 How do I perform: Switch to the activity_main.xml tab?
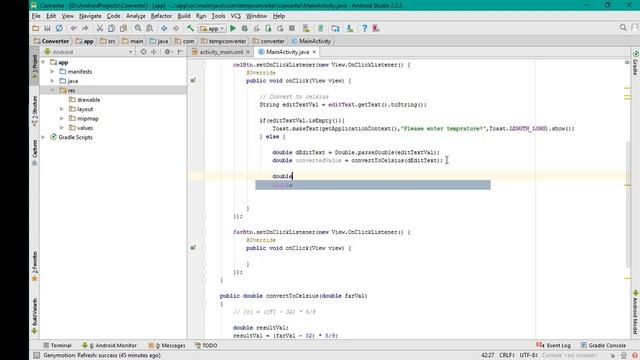tap(221, 52)
